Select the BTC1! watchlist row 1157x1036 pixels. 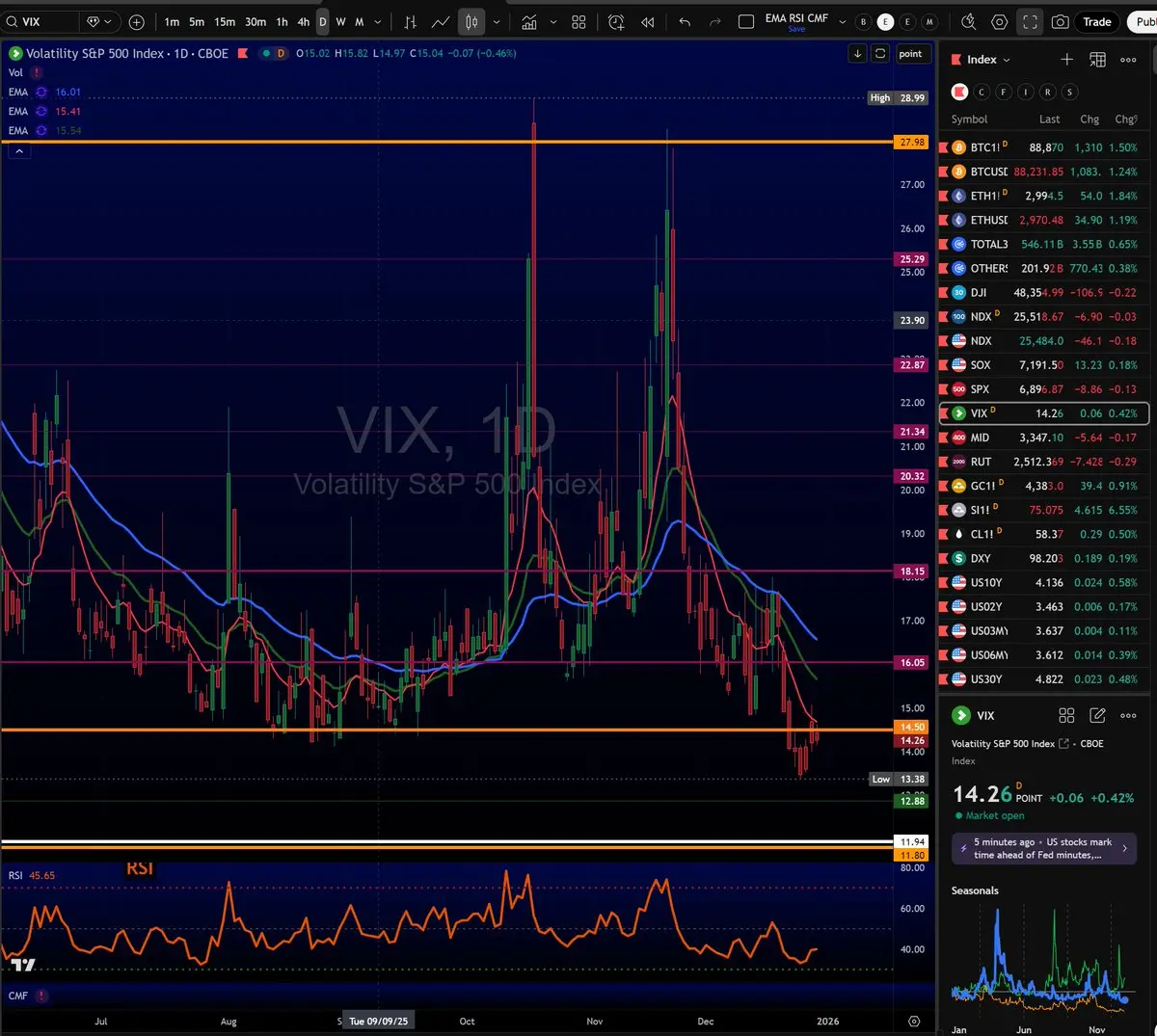click(1045, 147)
